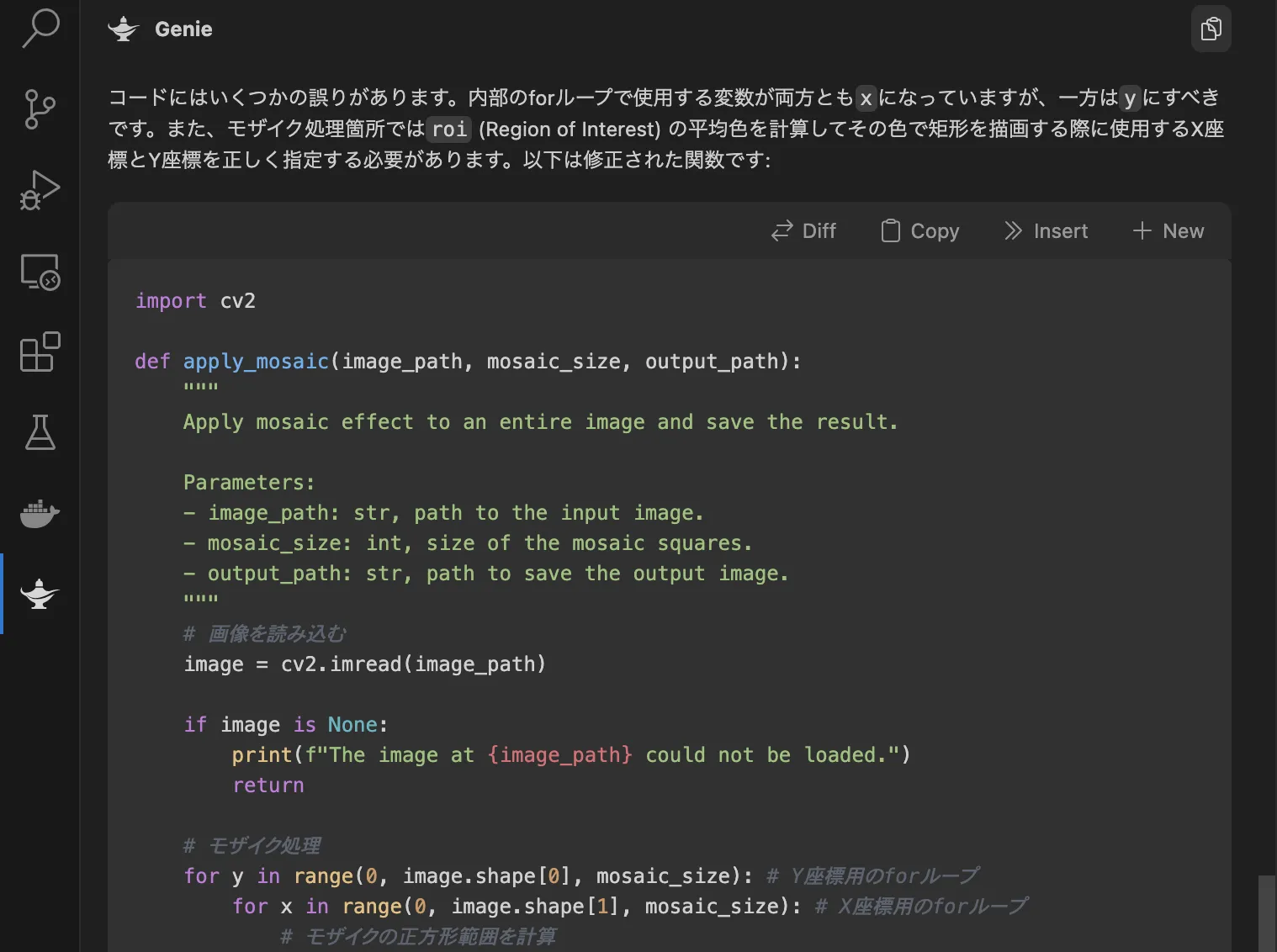The width and height of the screenshot is (1277, 952).
Task: Open the Docker extension view
Action: (x=40, y=514)
